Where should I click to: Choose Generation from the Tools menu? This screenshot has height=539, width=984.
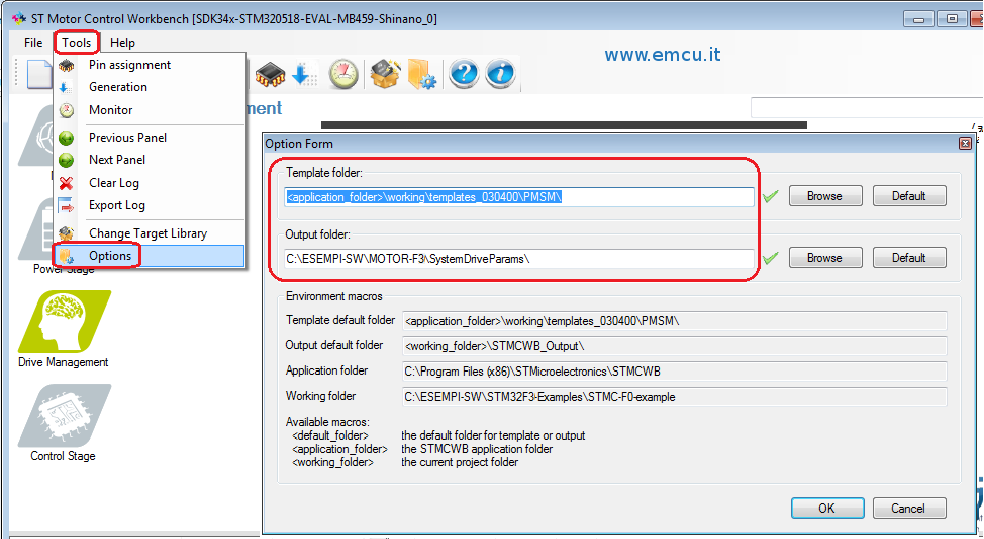(149, 87)
